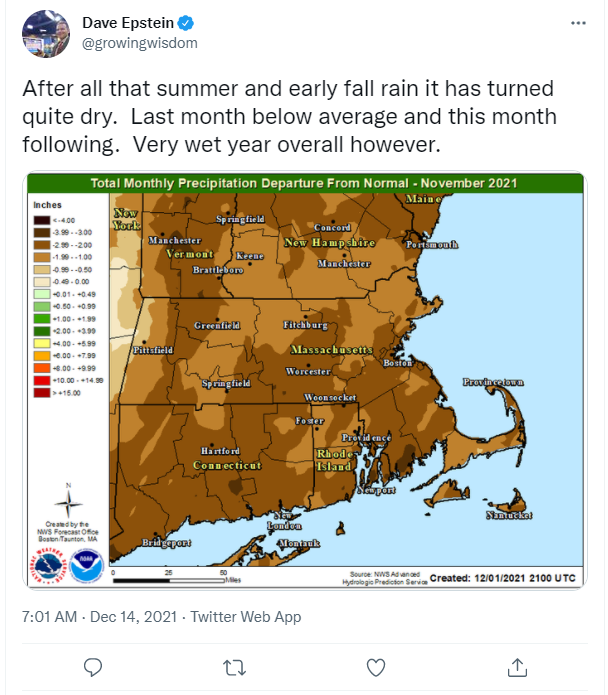Click the National Weather Service logo
This screenshot has width=608, height=695.
click(48, 566)
